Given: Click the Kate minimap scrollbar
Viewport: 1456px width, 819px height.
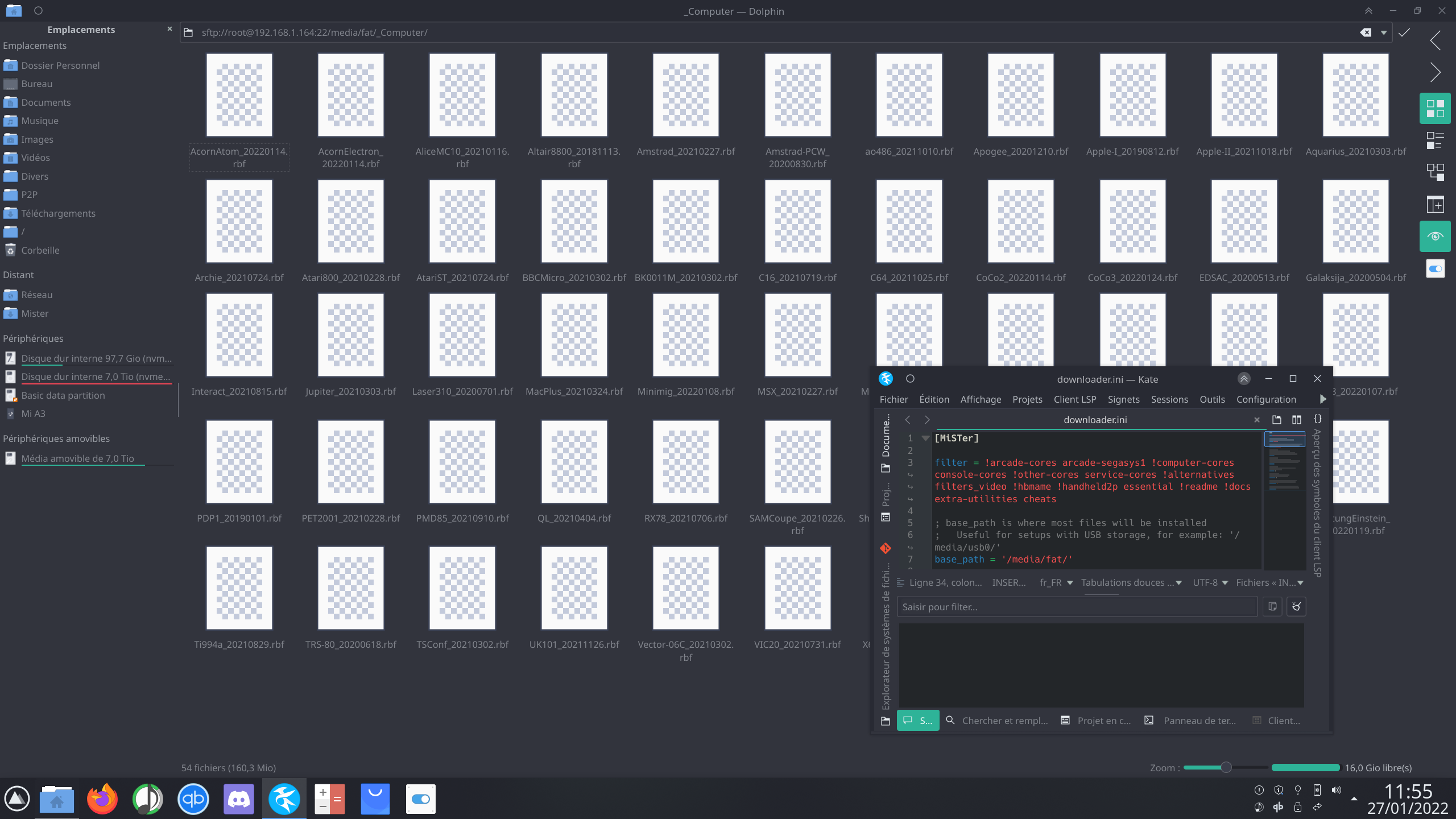Looking at the screenshot, I should pos(1284,500).
